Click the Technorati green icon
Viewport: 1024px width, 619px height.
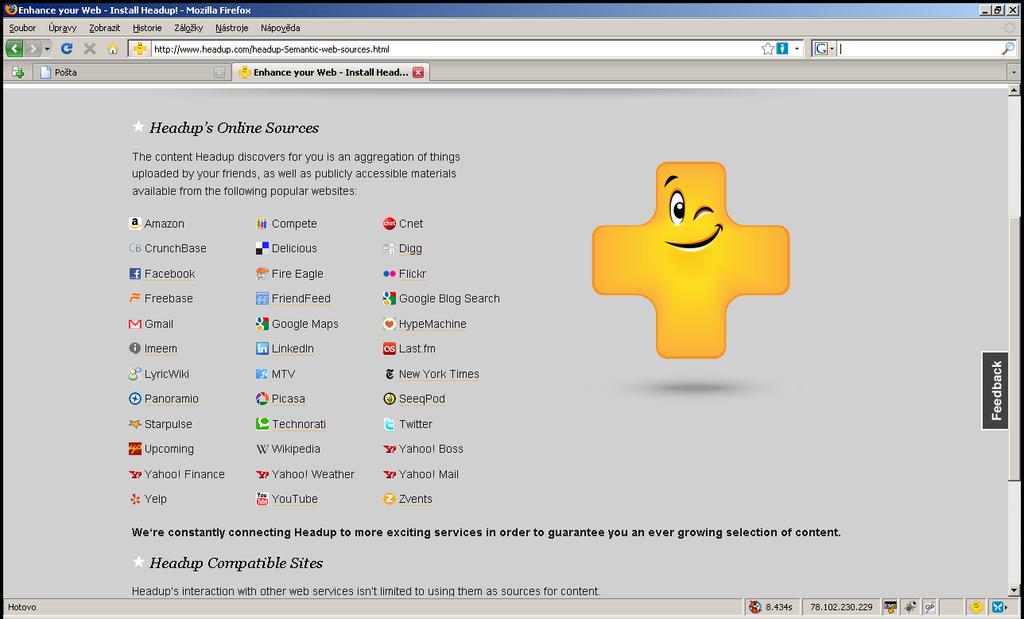click(262, 424)
